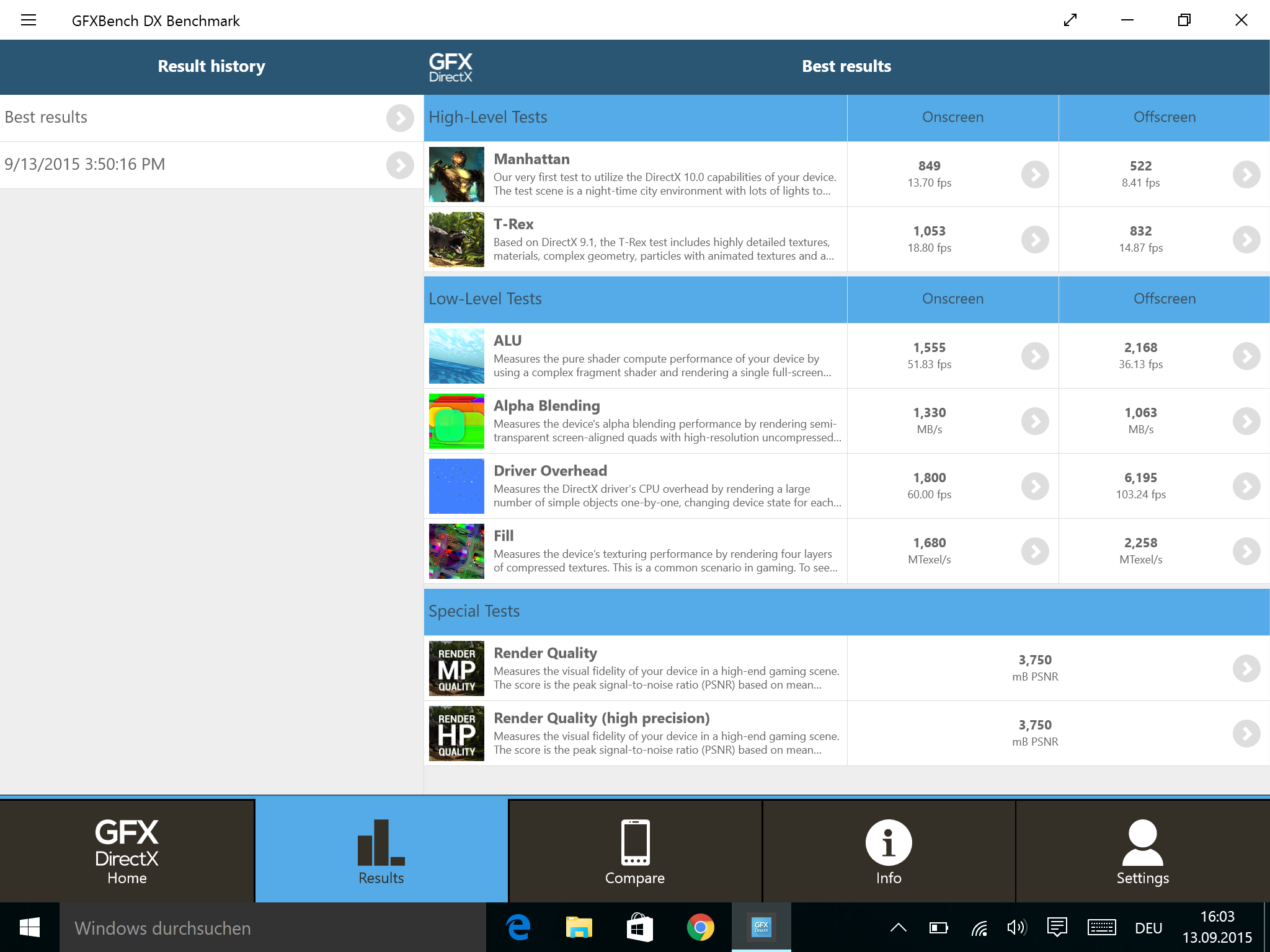Screen dimensions: 1270x952
Task: Click the Results bar chart icon
Action: tap(381, 843)
